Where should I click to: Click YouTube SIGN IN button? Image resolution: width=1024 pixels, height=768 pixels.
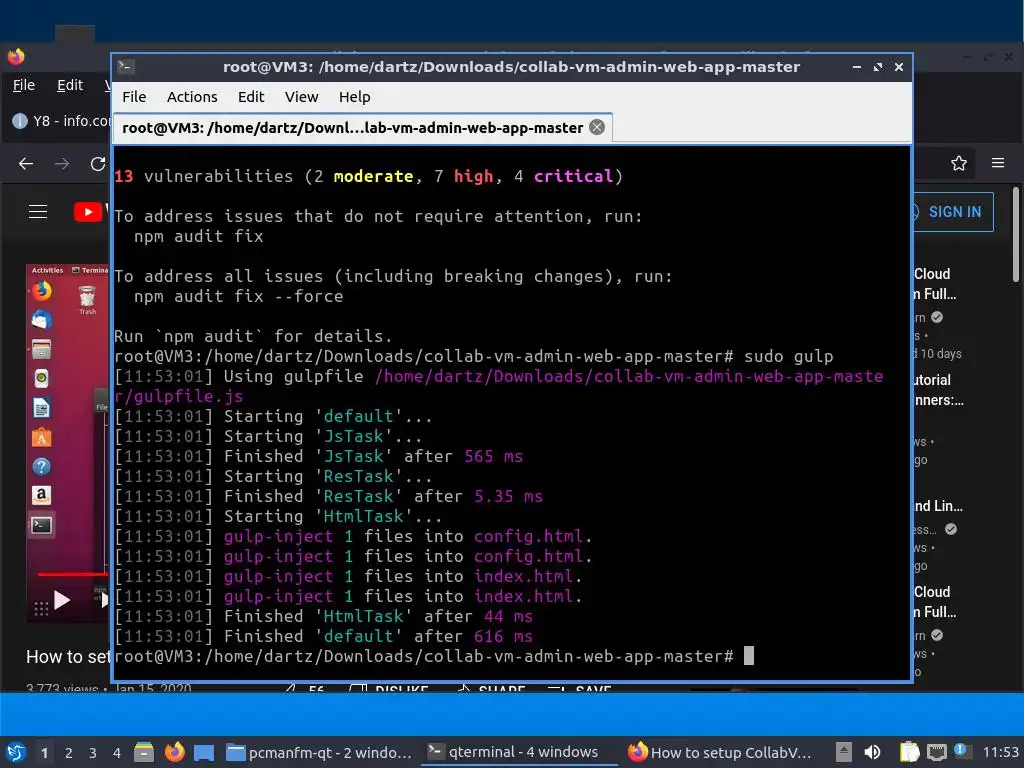click(x=952, y=212)
